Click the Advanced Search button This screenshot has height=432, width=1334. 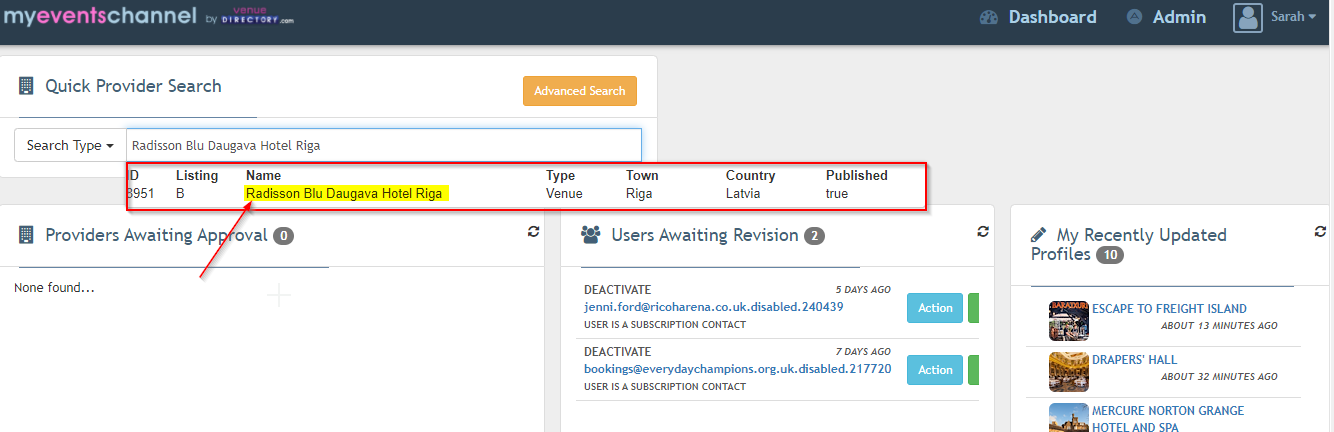pos(580,91)
